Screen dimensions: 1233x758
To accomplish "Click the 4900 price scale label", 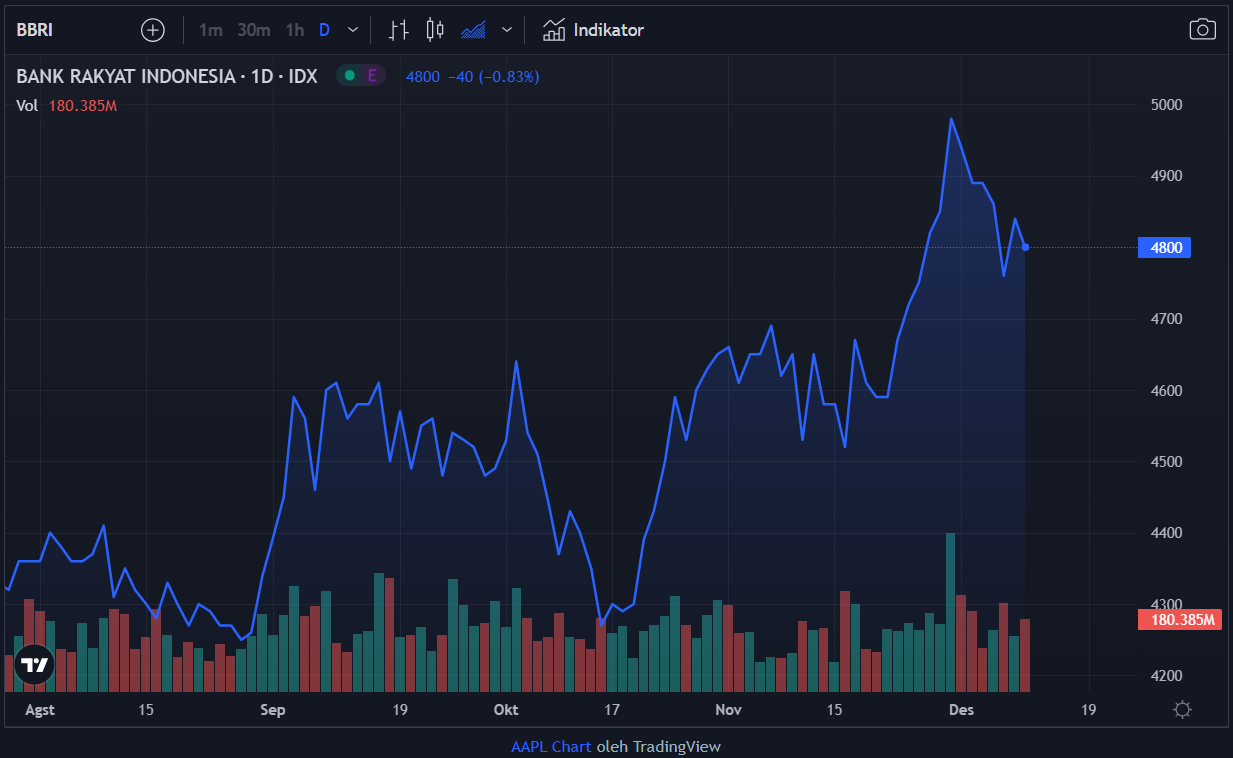I will [1166, 176].
